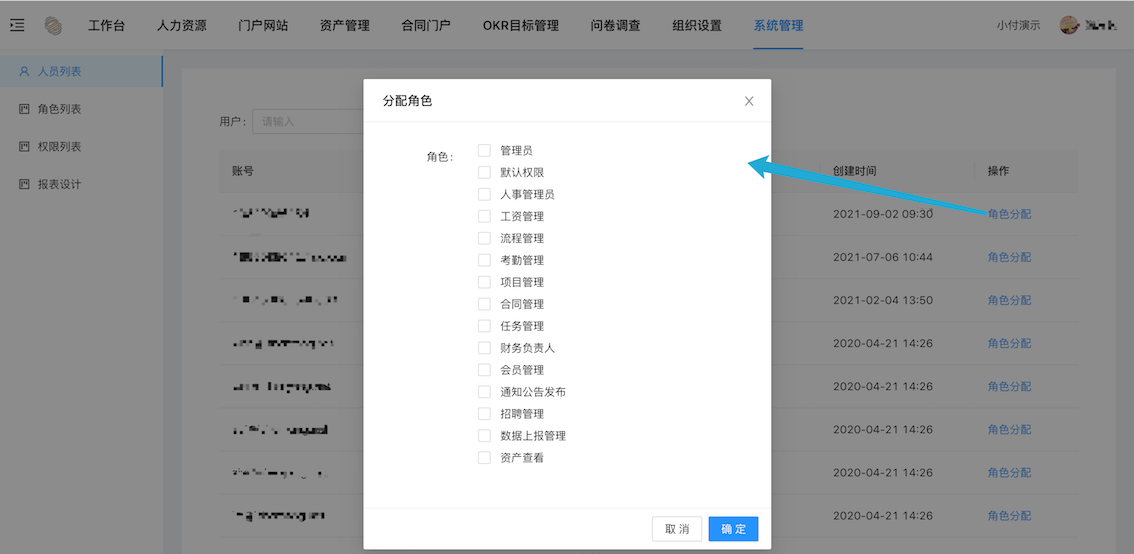Click 角色分配 for the 2021-09-02 09:30 row
This screenshot has width=1134, height=554.
tap(1010, 214)
